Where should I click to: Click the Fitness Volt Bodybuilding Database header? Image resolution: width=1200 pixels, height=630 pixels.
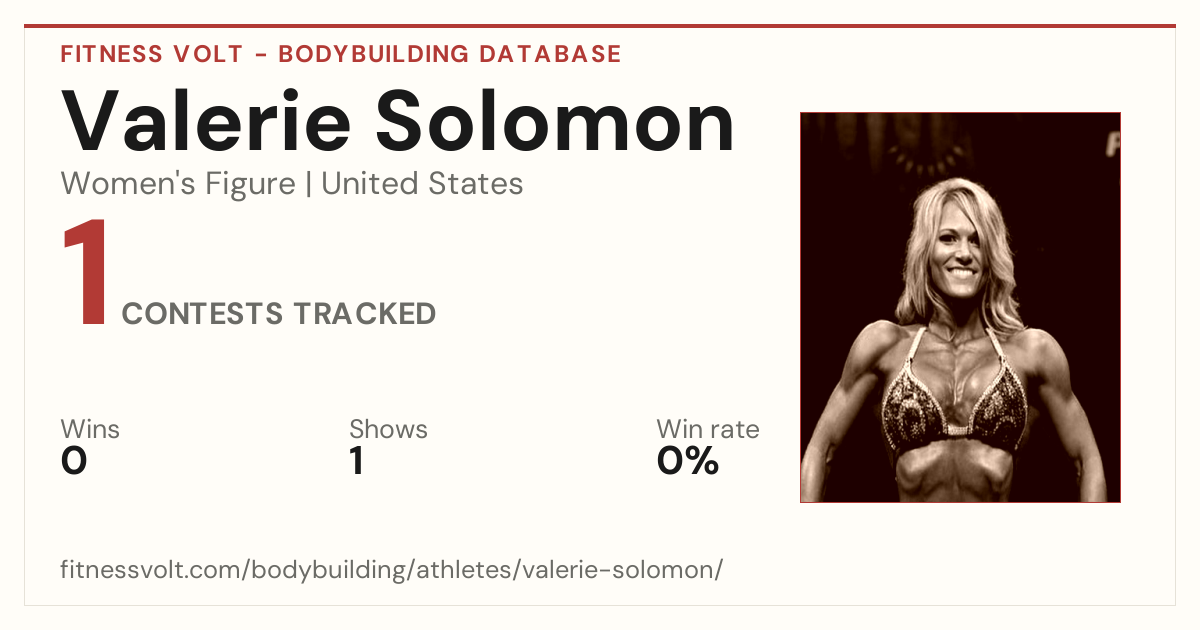341,54
